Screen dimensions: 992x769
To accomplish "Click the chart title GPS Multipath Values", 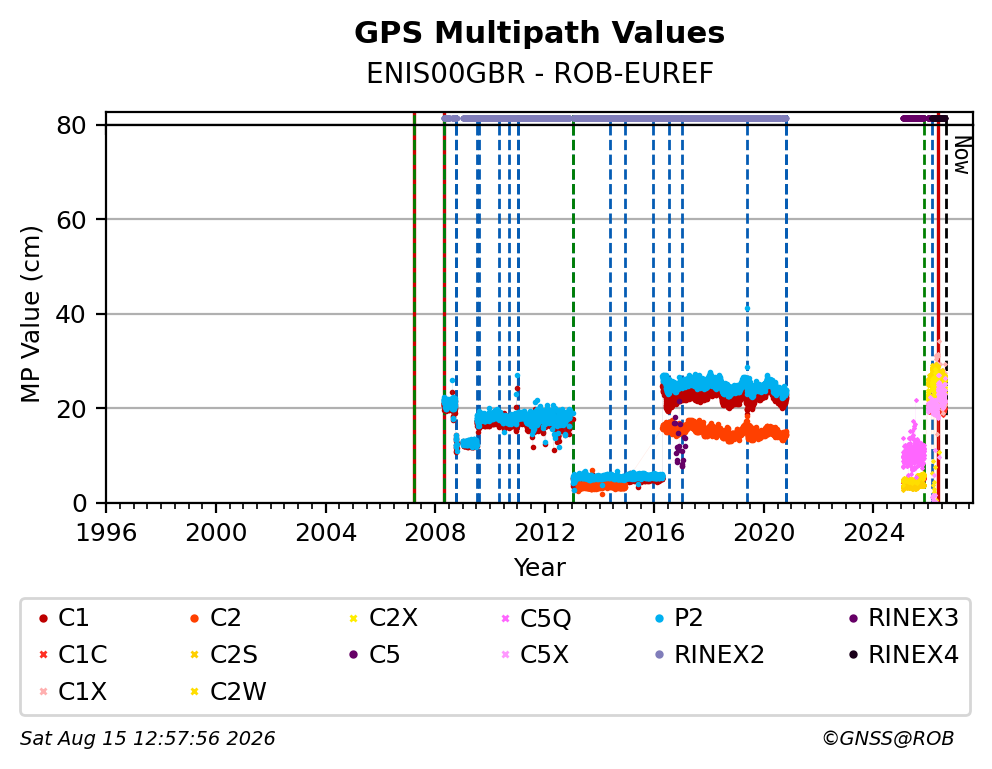I will [x=539, y=33].
